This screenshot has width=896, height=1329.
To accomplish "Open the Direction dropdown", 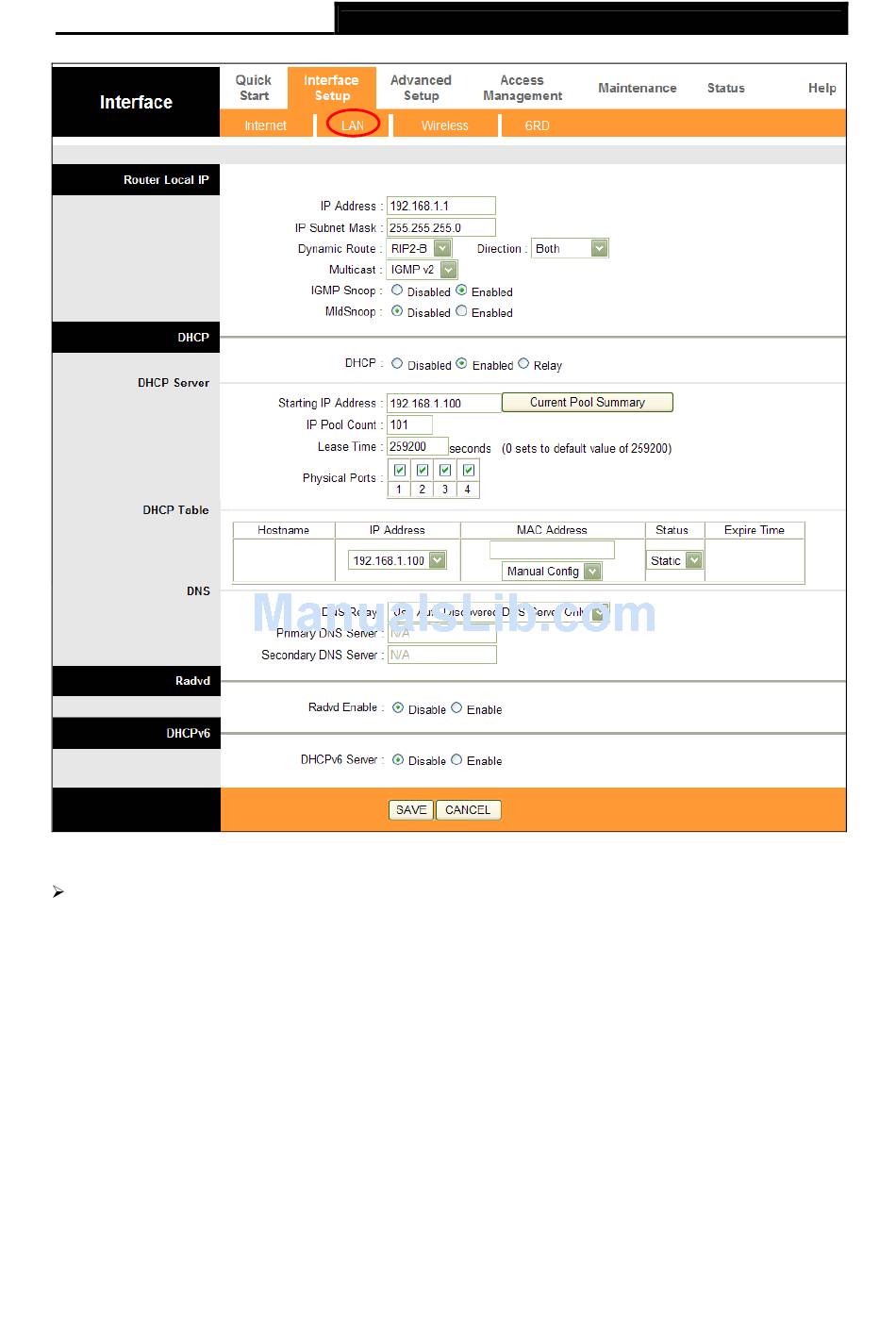I will (x=570, y=248).
